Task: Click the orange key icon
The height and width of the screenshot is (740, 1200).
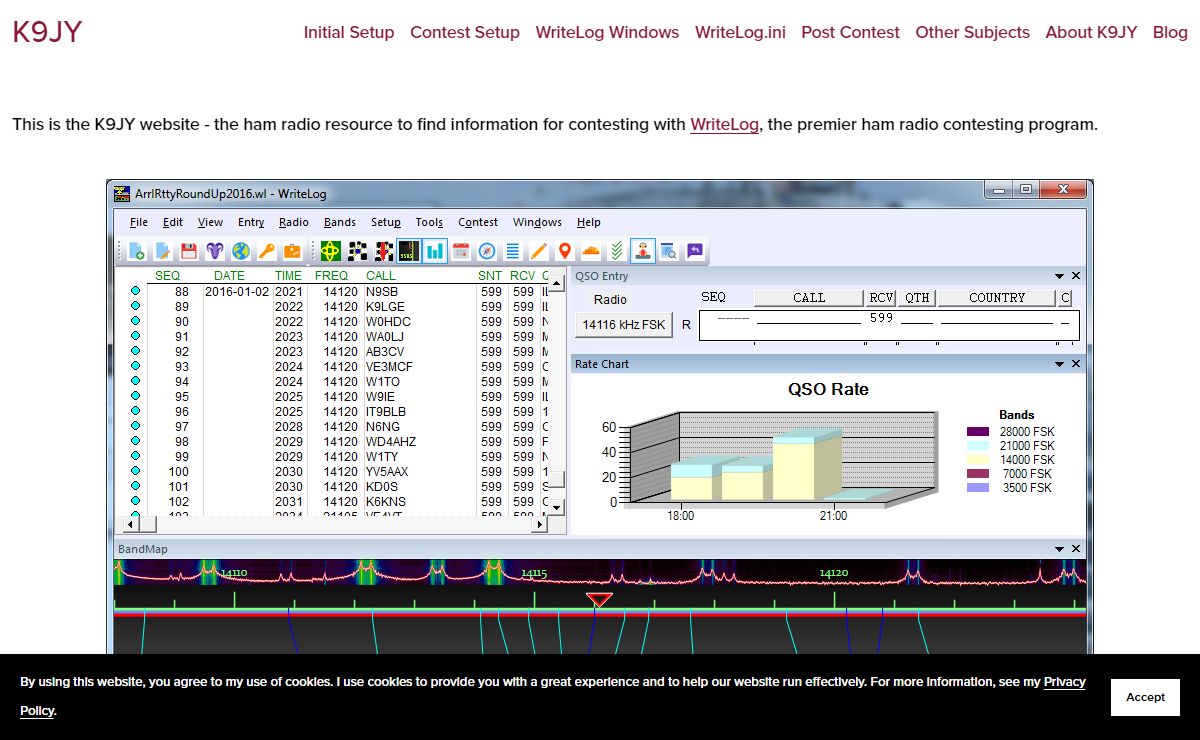Action: coord(267,251)
